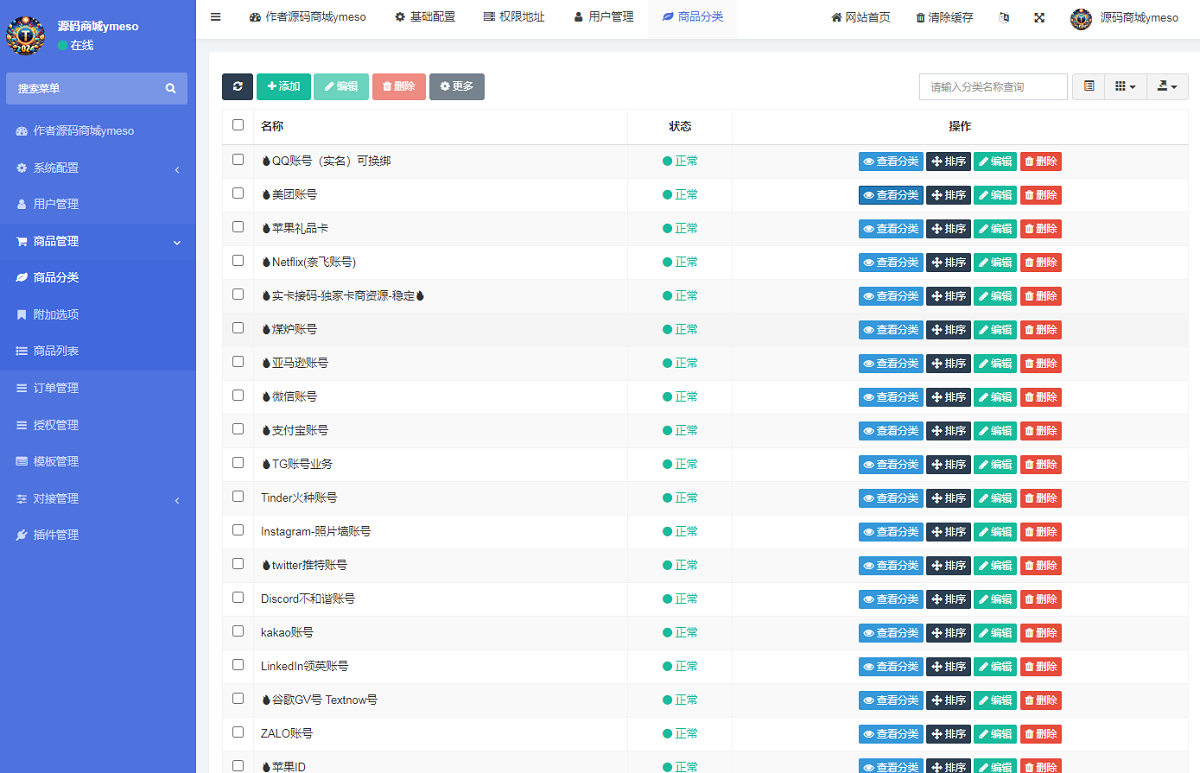Expand 对接管理 sidebar submenu
This screenshot has height=773, width=1200.
click(98, 498)
